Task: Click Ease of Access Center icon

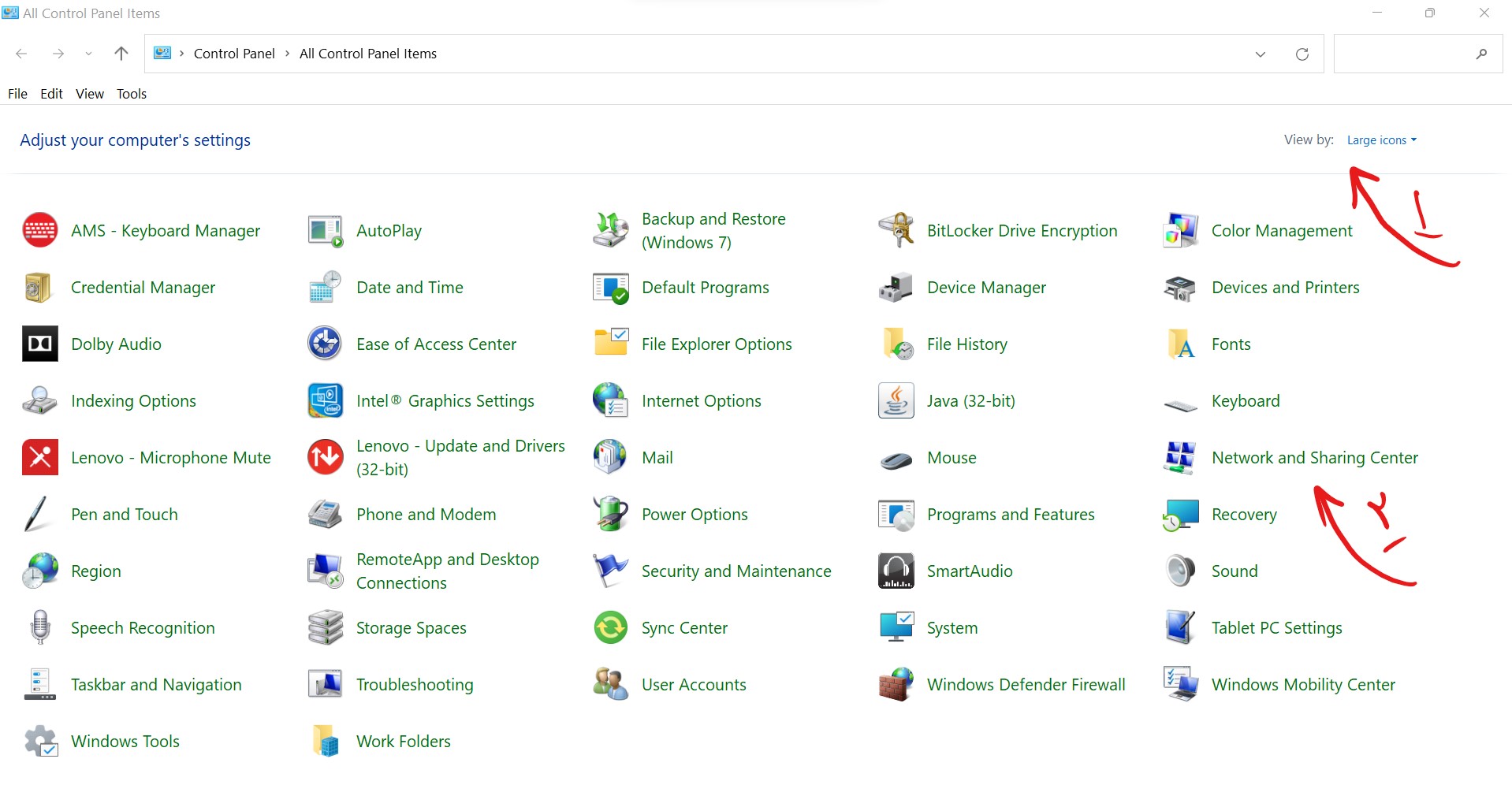Action: click(326, 344)
